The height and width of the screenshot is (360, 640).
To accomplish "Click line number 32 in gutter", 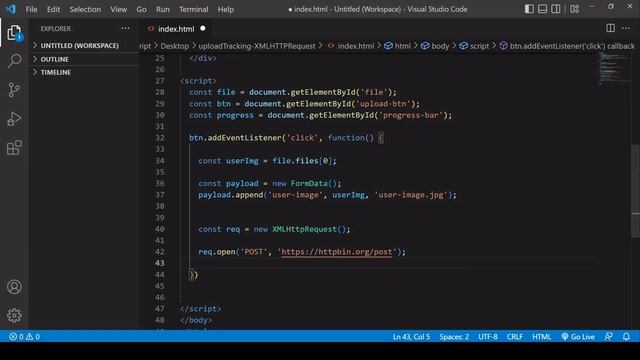I will [160, 138].
